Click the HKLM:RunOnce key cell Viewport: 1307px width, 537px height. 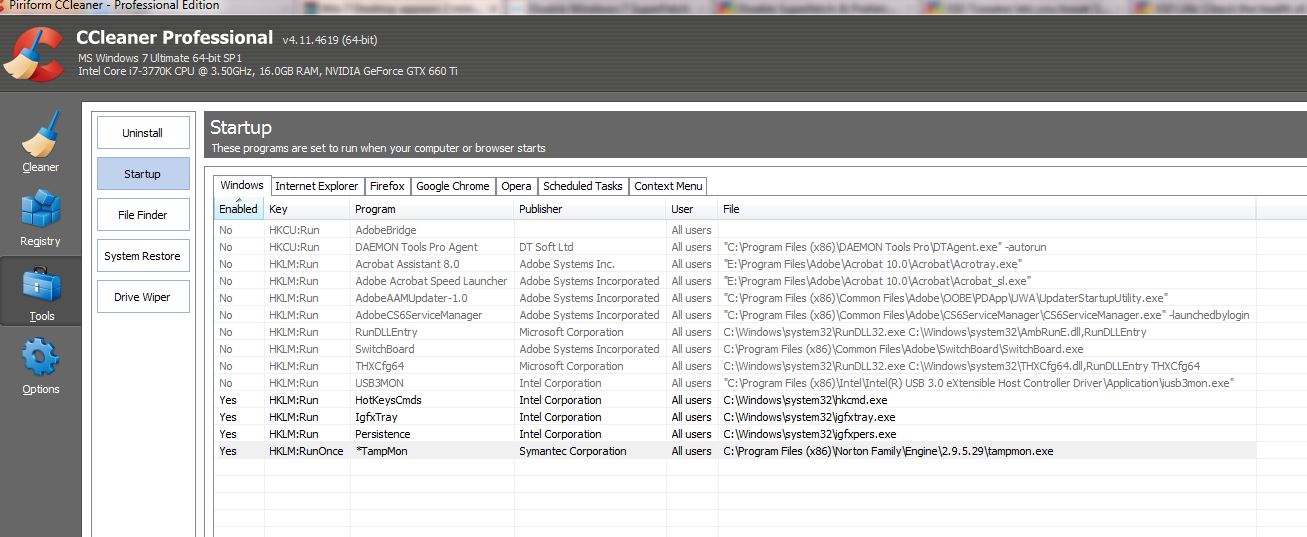[306, 451]
